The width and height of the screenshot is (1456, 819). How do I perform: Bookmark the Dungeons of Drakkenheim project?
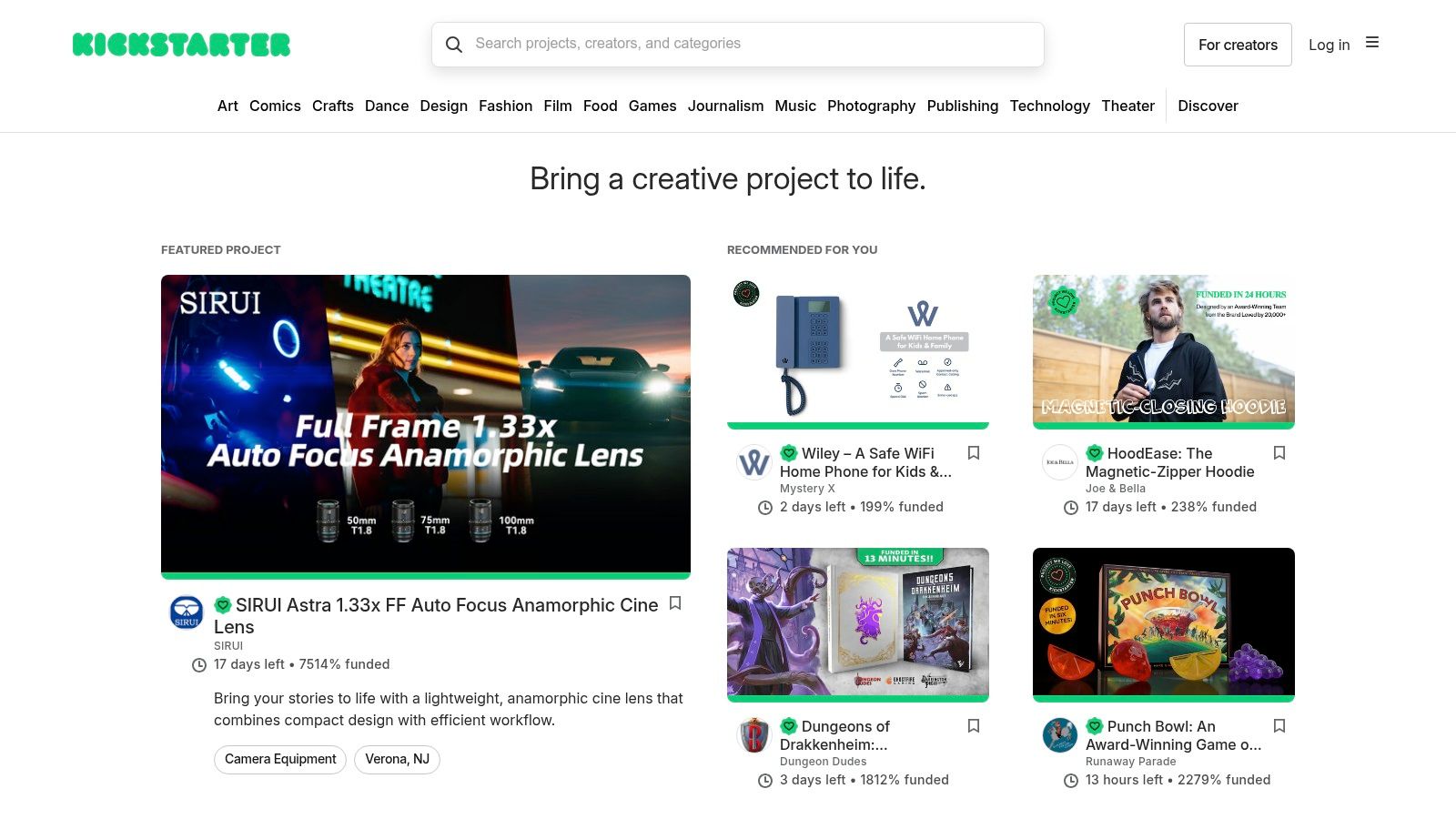point(974,726)
